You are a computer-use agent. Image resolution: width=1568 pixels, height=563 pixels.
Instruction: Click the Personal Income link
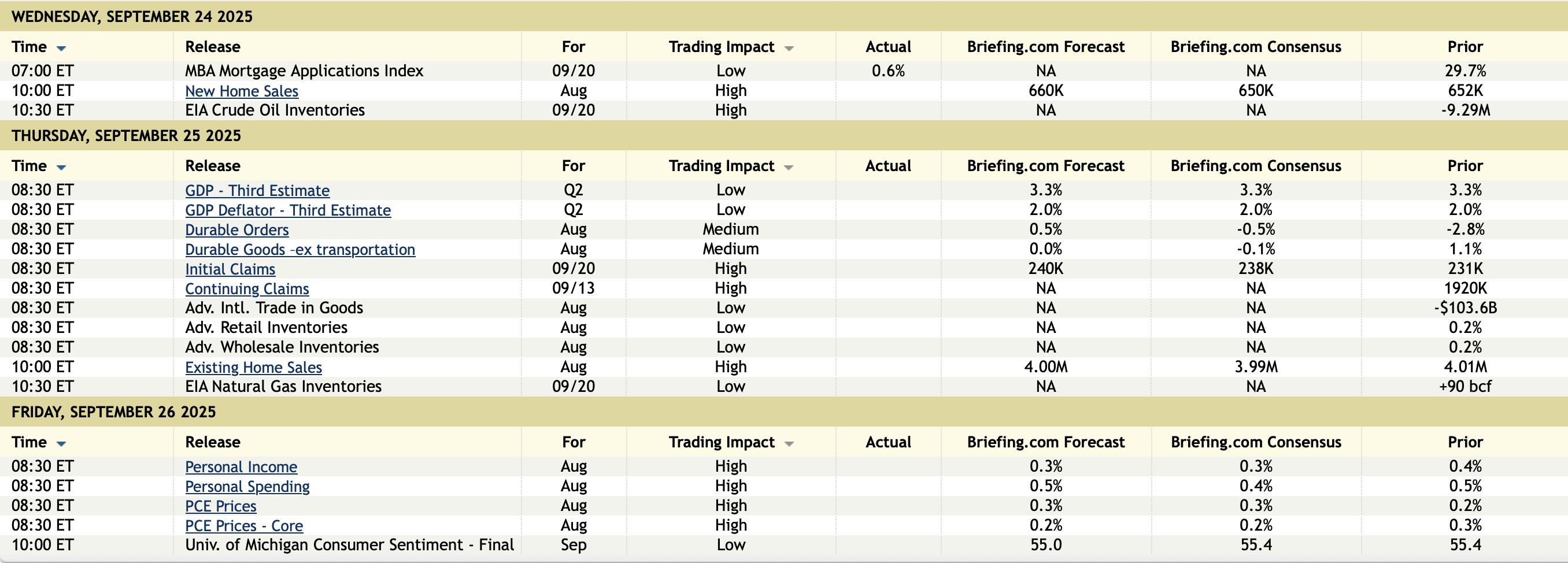point(241,467)
